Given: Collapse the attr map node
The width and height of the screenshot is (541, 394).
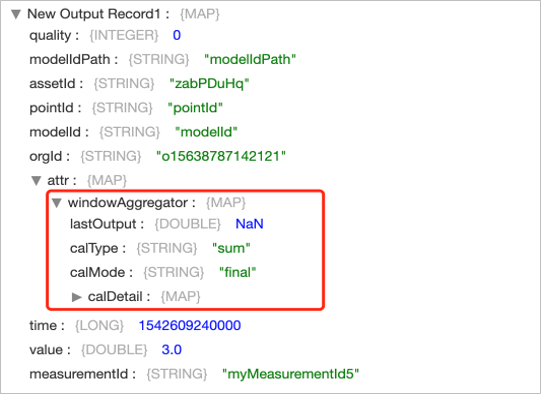Looking at the screenshot, I should tap(36, 180).
